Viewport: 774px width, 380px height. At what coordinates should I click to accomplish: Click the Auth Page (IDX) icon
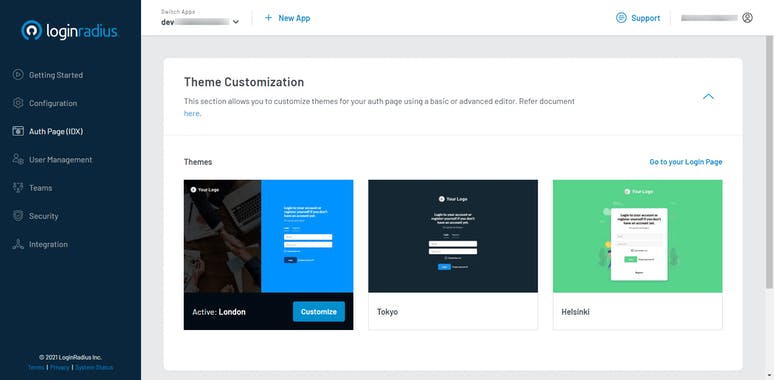coord(18,131)
